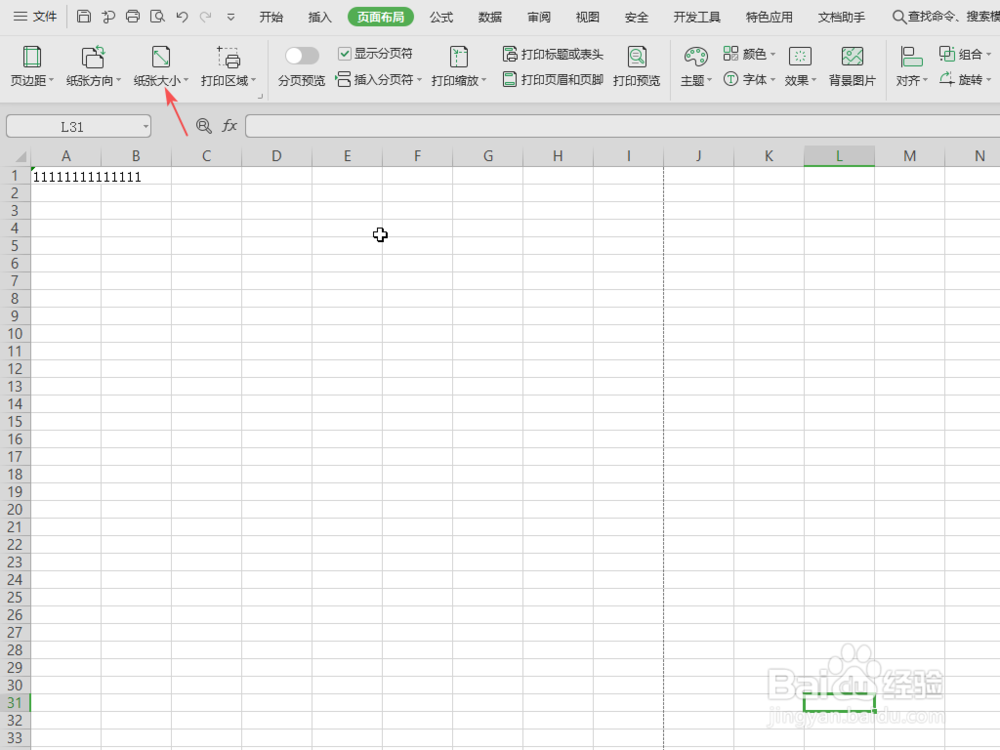
Task: Click 打印标题或表头 print titles
Action: [552, 54]
